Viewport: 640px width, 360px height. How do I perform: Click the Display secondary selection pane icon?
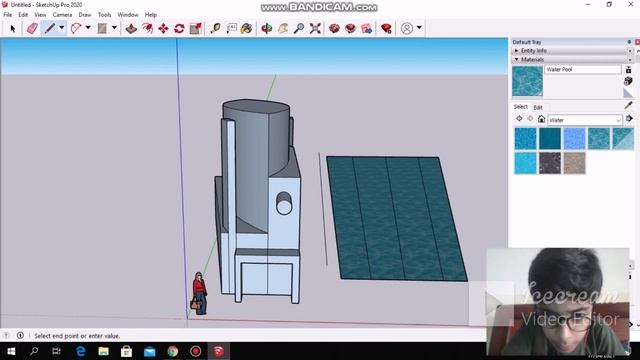click(629, 70)
